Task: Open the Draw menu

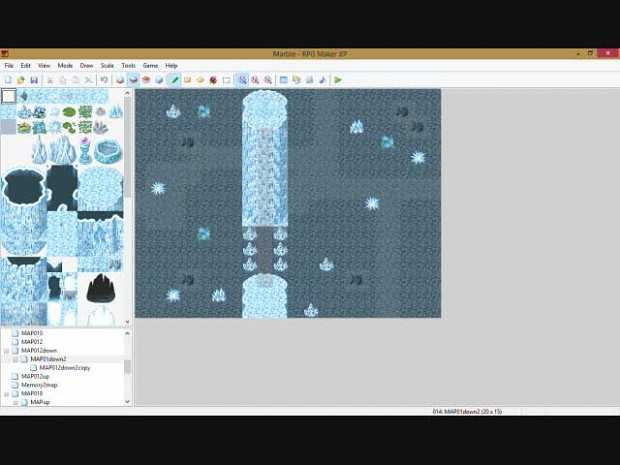Action: click(x=87, y=66)
